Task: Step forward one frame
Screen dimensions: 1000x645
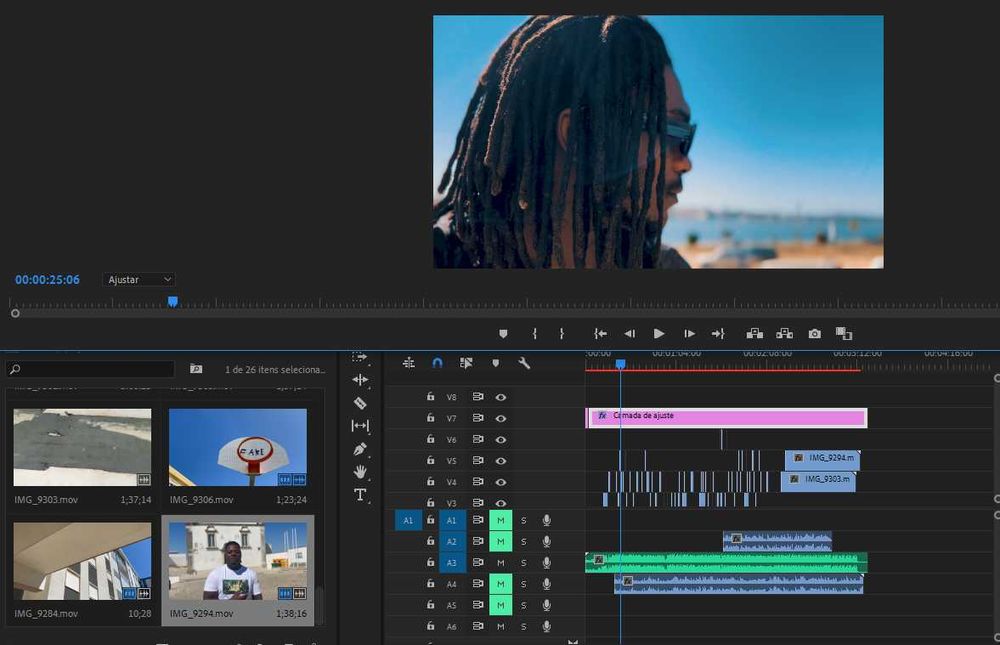Action: tap(689, 334)
